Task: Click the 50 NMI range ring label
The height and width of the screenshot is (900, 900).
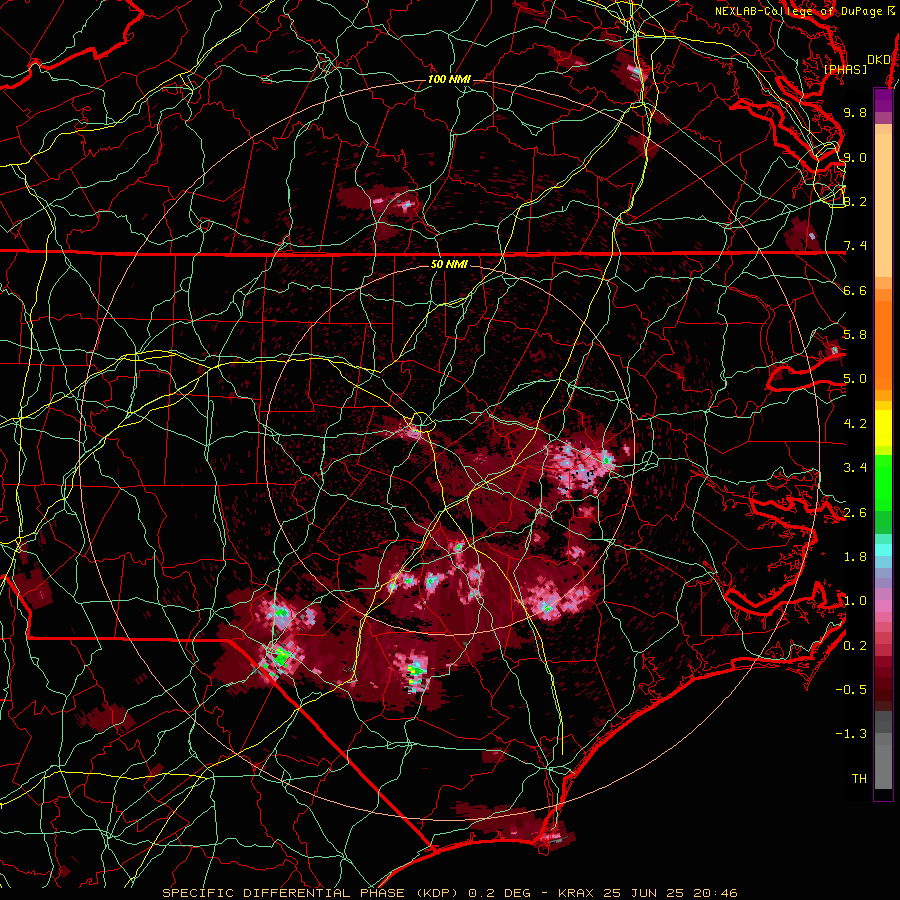Action: pyautogui.click(x=449, y=264)
